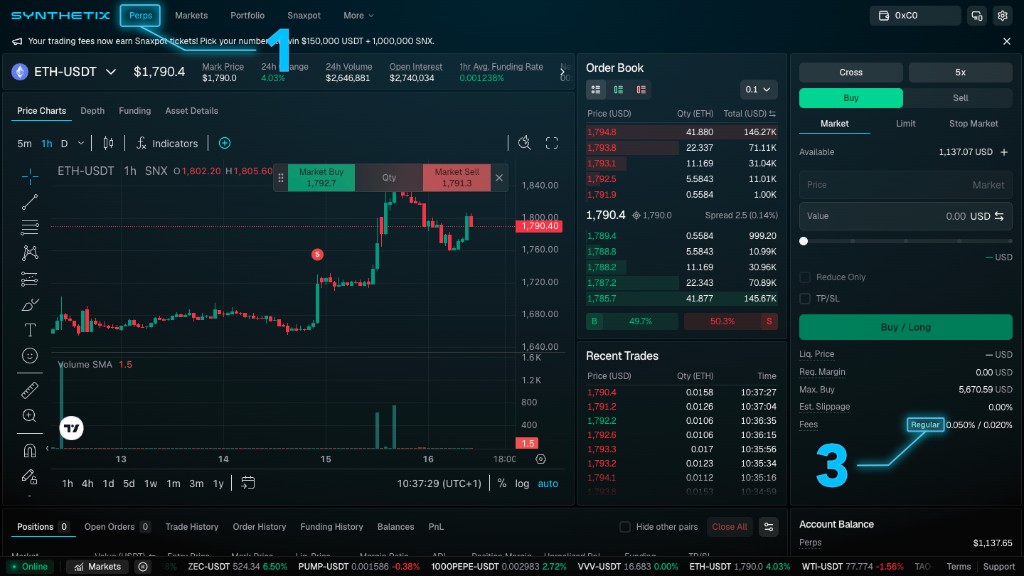
Task: Switch order side to Sell
Action: (960, 98)
